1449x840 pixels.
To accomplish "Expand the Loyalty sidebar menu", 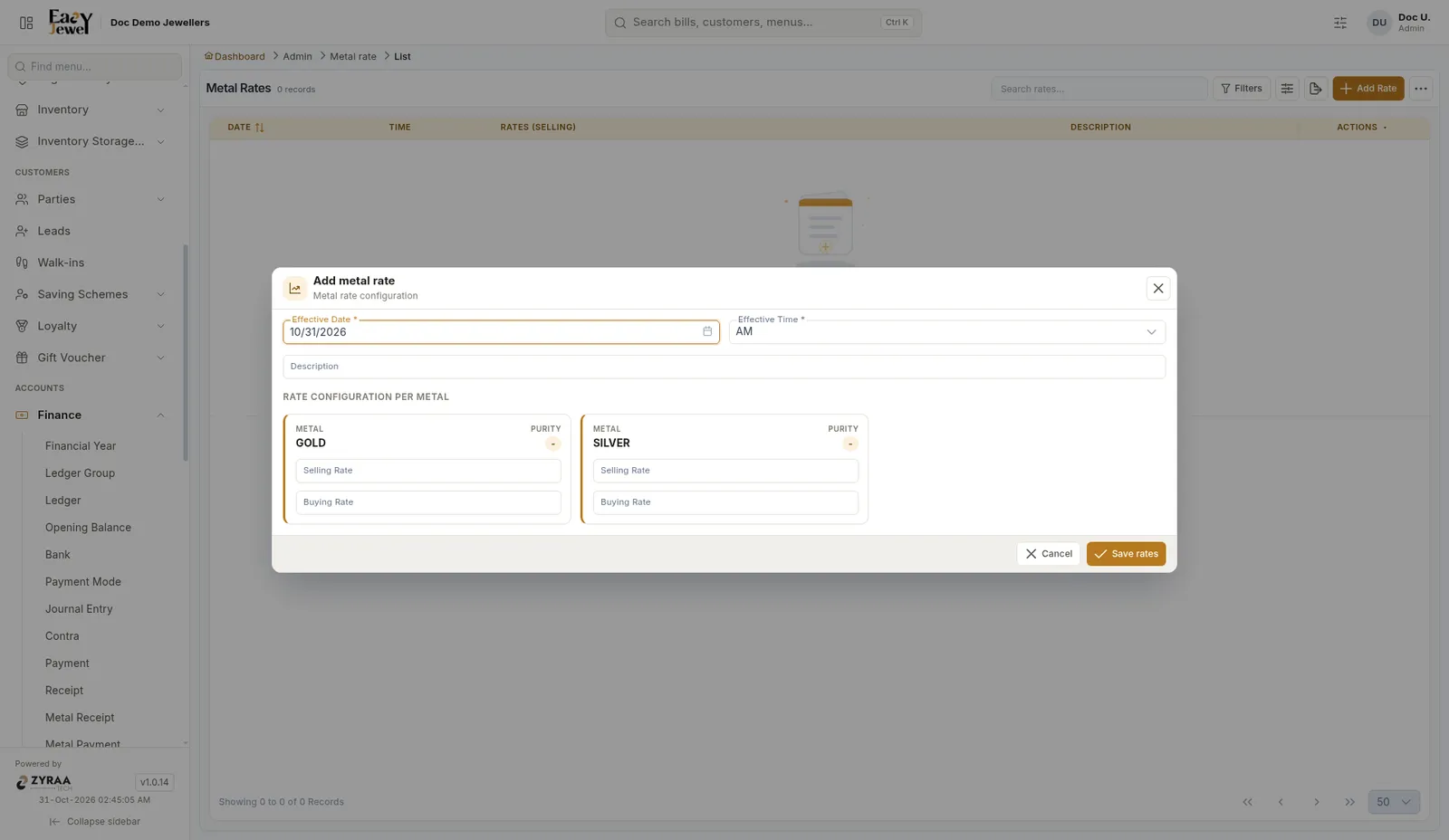I will pyautogui.click(x=91, y=326).
